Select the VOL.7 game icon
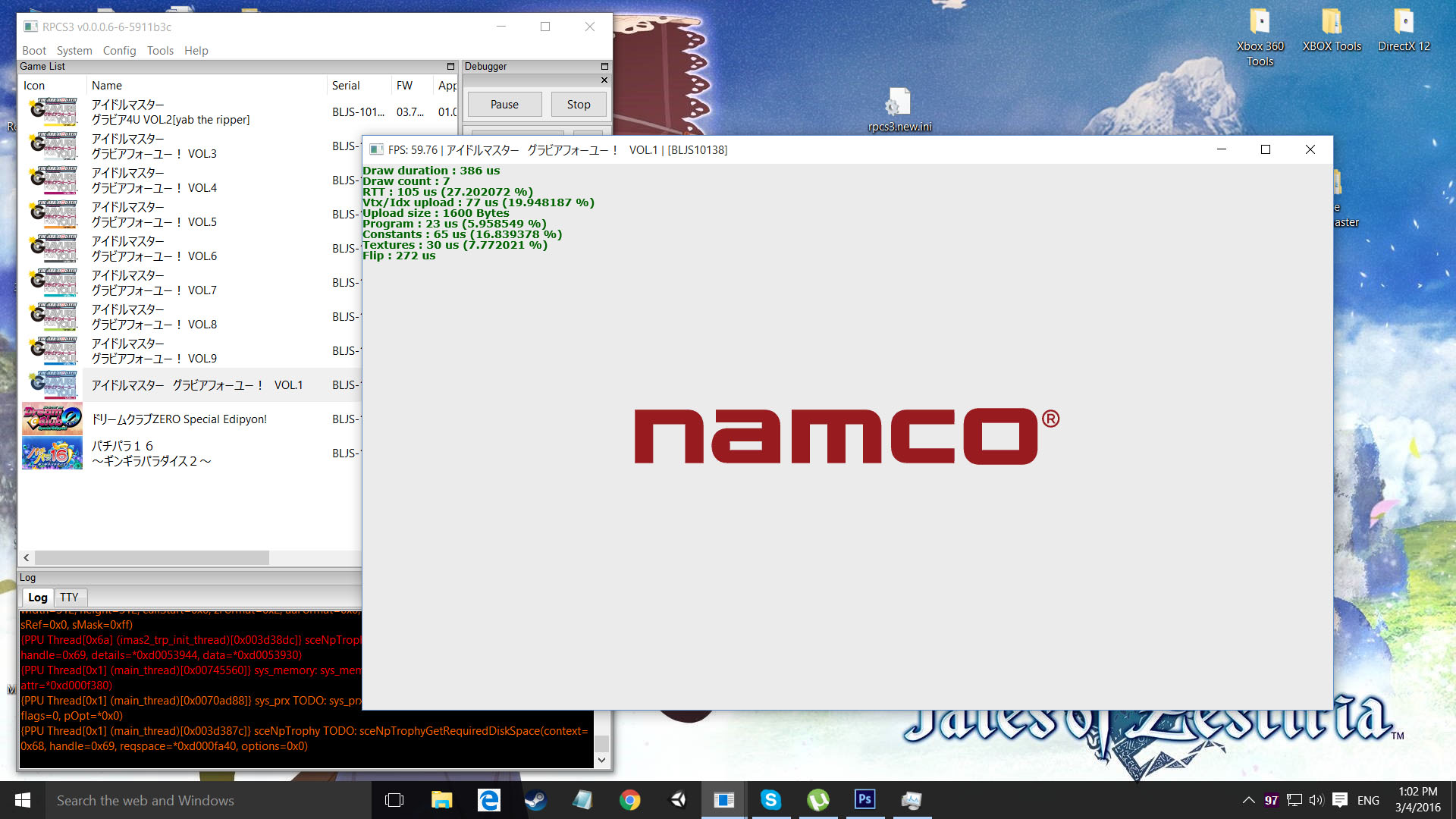The width and height of the screenshot is (1456, 819). coord(52,283)
